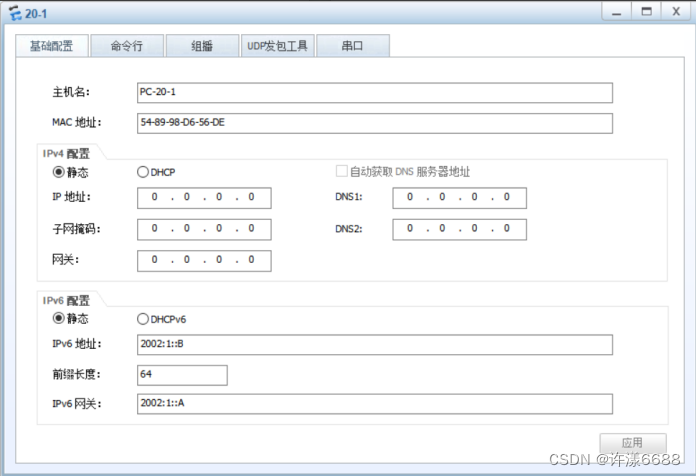Minimize the 20-1 window
This screenshot has width=696, height=476.
point(617,12)
